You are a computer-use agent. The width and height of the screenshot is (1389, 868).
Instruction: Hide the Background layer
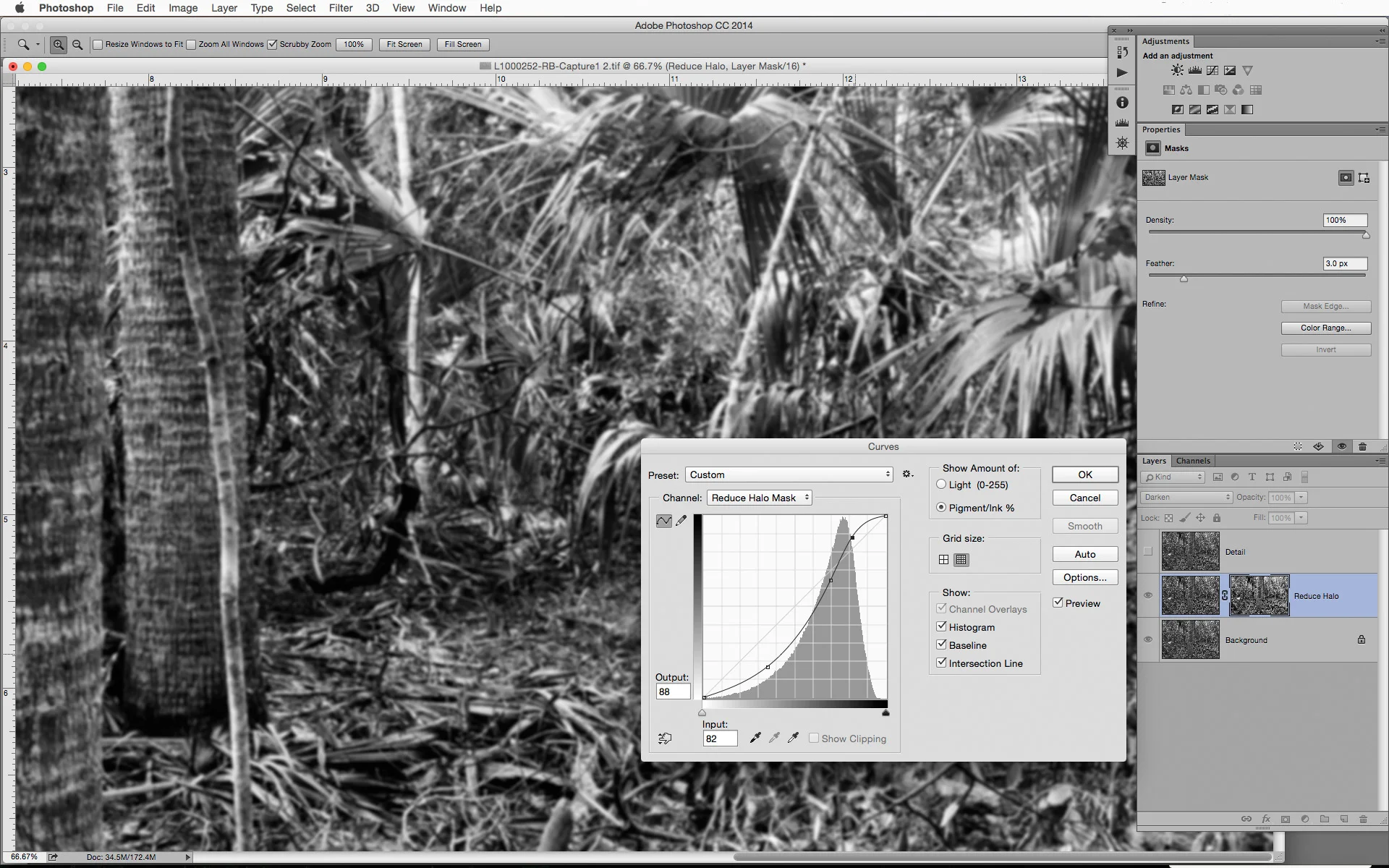(1149, 639)
